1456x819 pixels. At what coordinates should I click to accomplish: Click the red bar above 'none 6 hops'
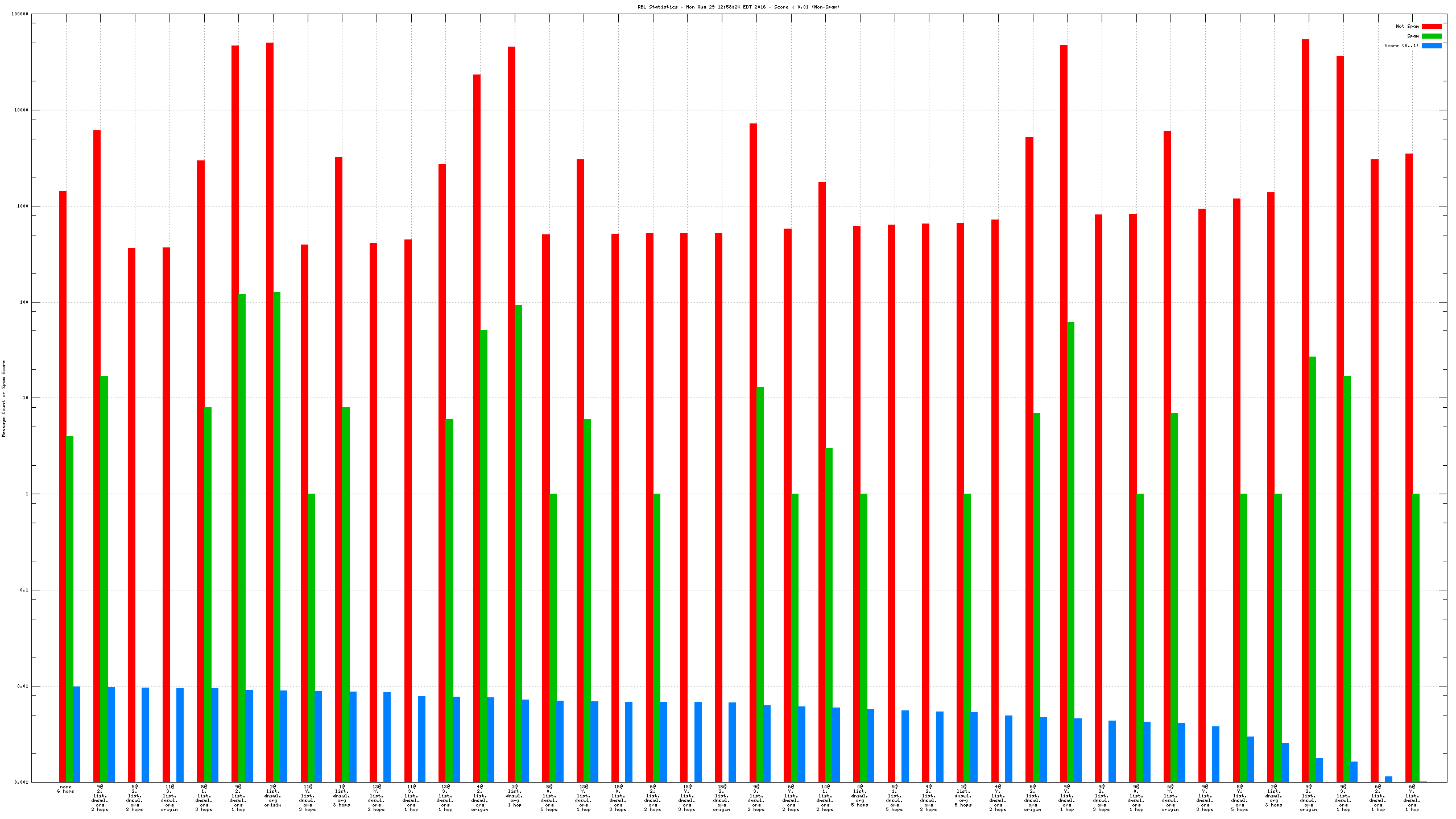[63, 483]
